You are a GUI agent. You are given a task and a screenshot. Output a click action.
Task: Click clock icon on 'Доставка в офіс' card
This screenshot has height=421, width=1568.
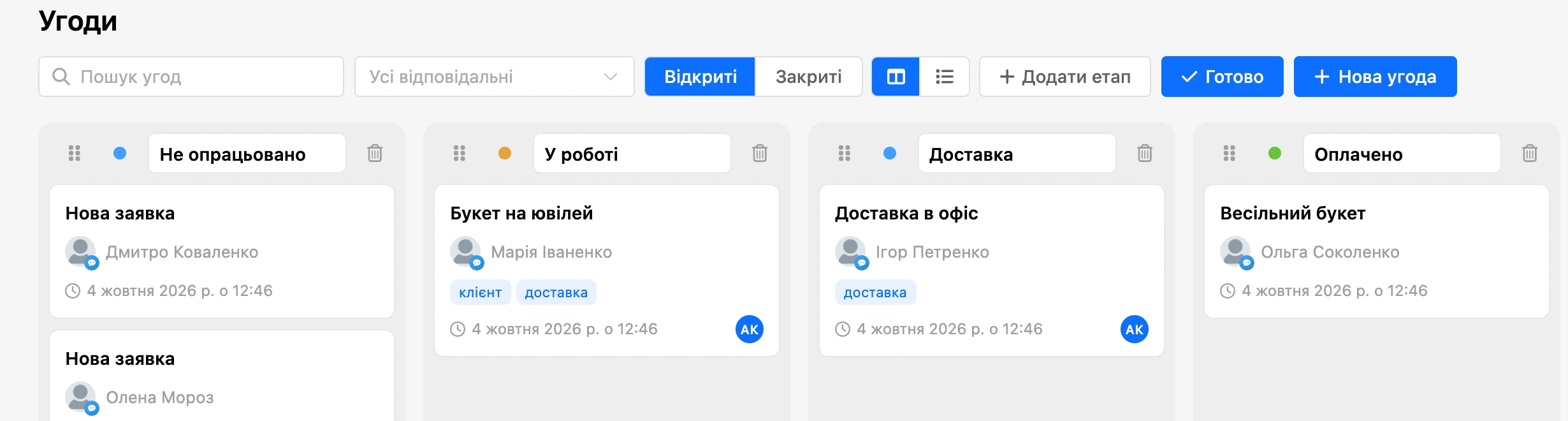[843, 329]
